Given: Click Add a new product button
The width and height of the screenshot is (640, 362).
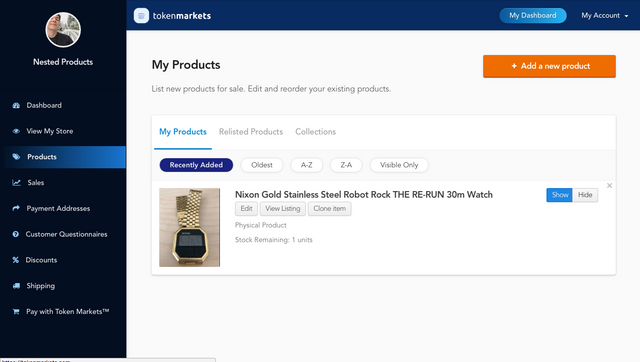Looking at the screenshot, I should tap(549, 66).
